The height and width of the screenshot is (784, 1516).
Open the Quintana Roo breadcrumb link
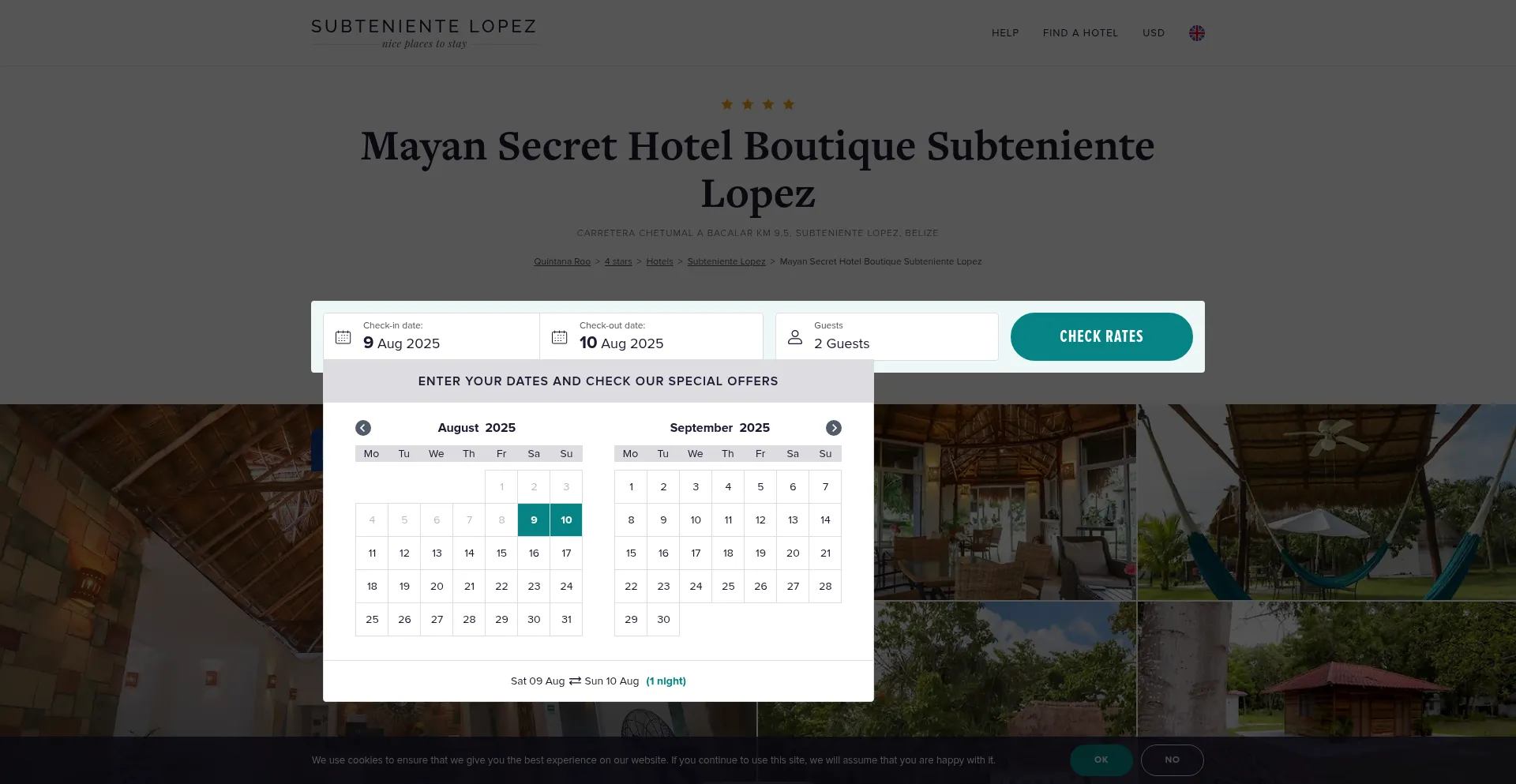[x=562, y=262]
